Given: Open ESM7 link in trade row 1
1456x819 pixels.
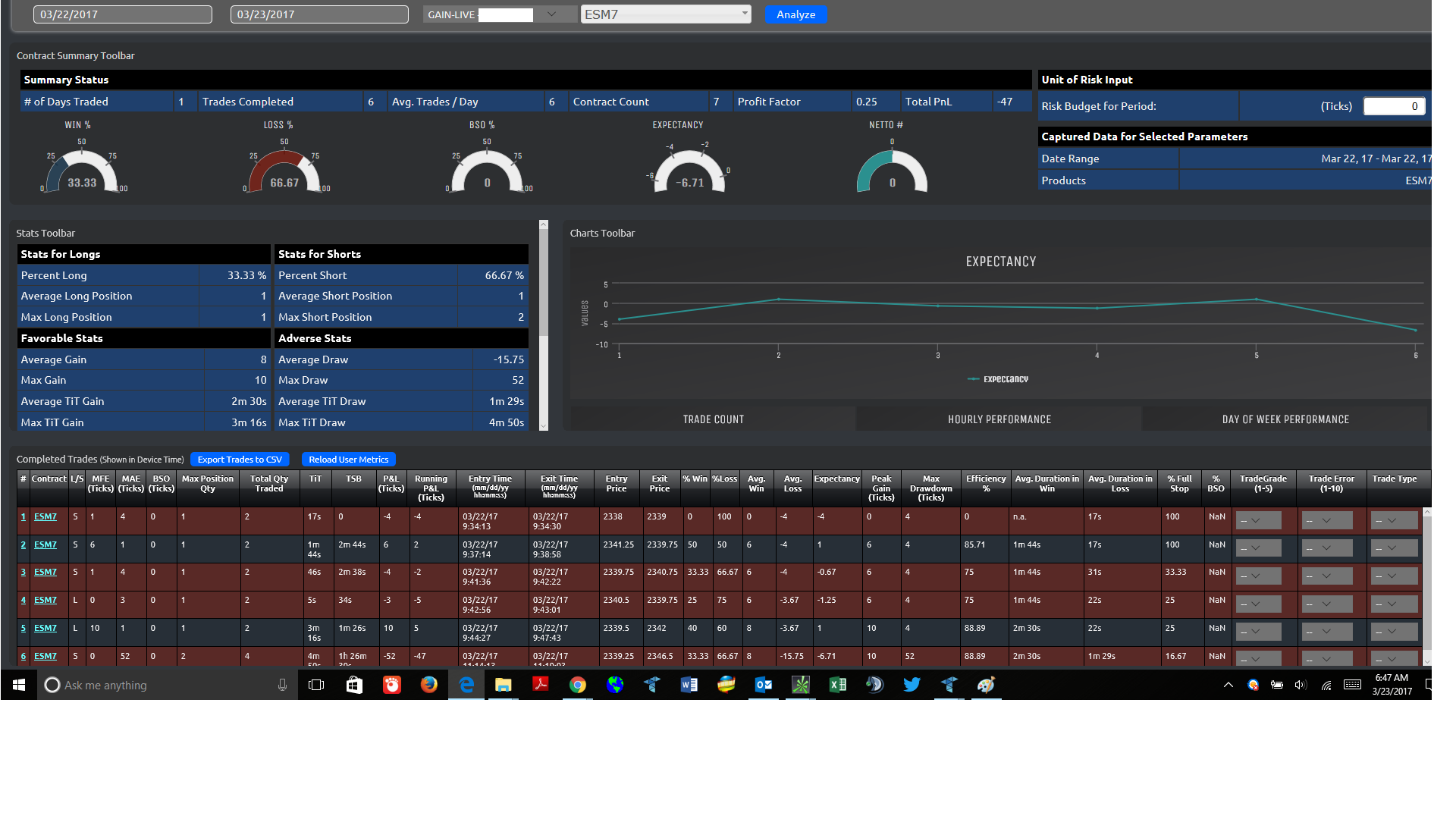Looking at the screenshot, I should coord(45,516).
